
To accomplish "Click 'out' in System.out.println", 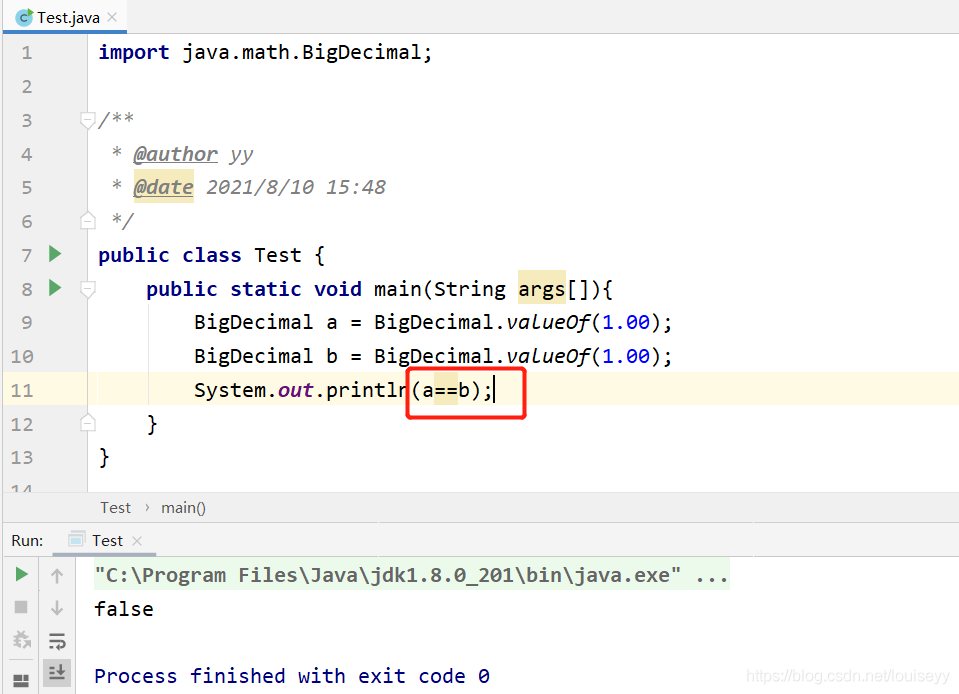I will pos(296,389).
